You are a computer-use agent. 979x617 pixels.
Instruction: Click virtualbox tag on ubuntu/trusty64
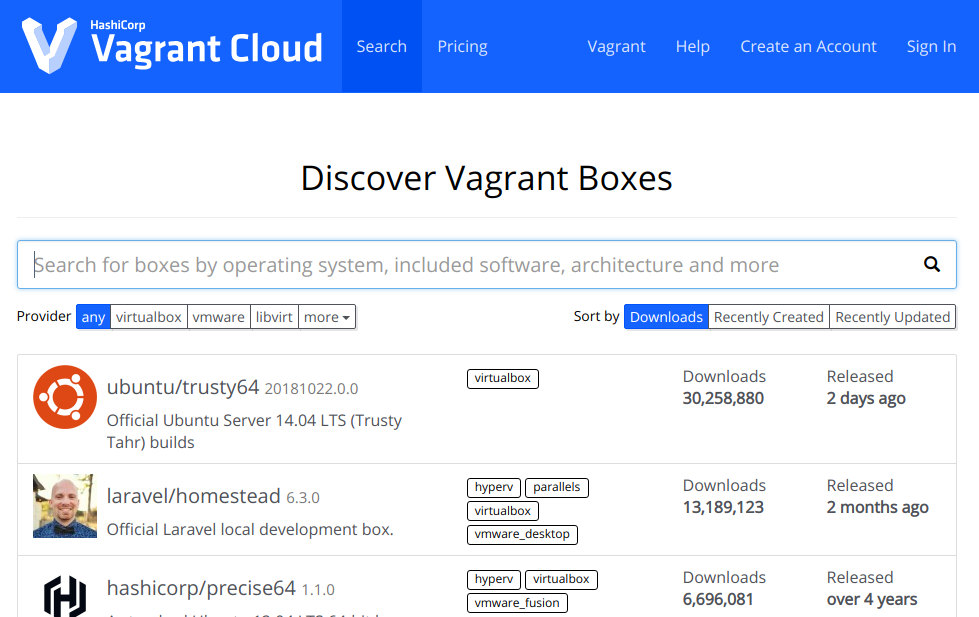coord(503,378)
